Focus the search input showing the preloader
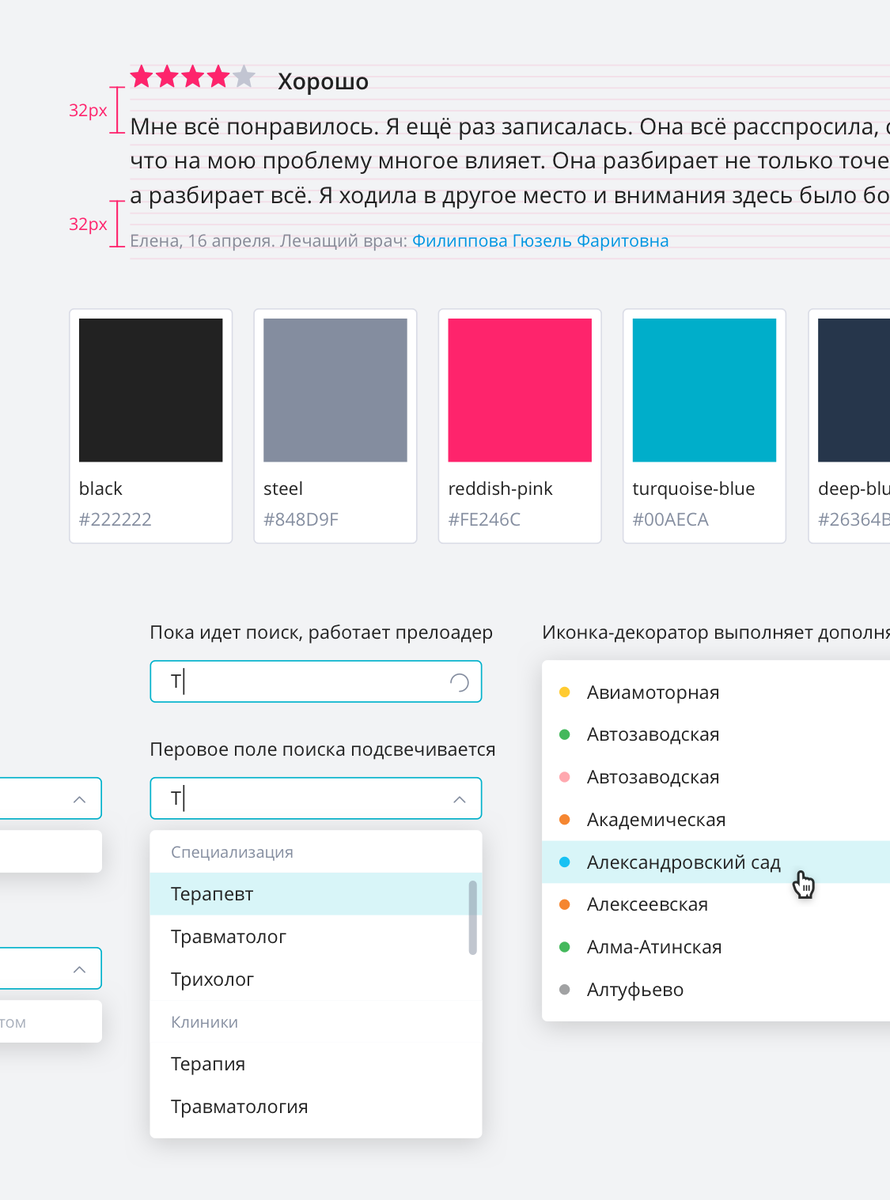This screenshot has height=1200, width=890. point(316,682)
